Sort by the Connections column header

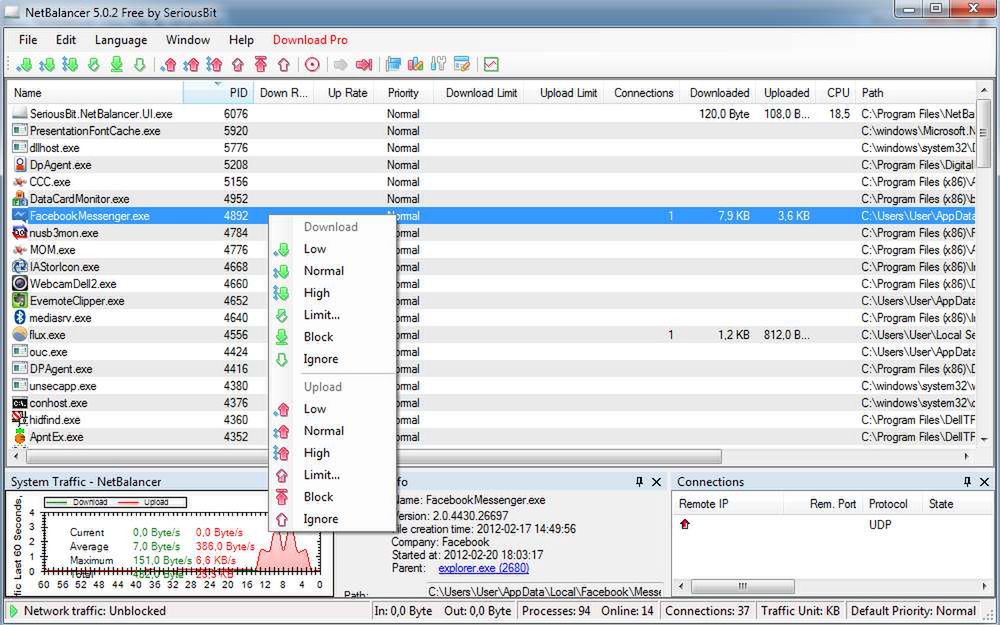(x=643, y=92)
